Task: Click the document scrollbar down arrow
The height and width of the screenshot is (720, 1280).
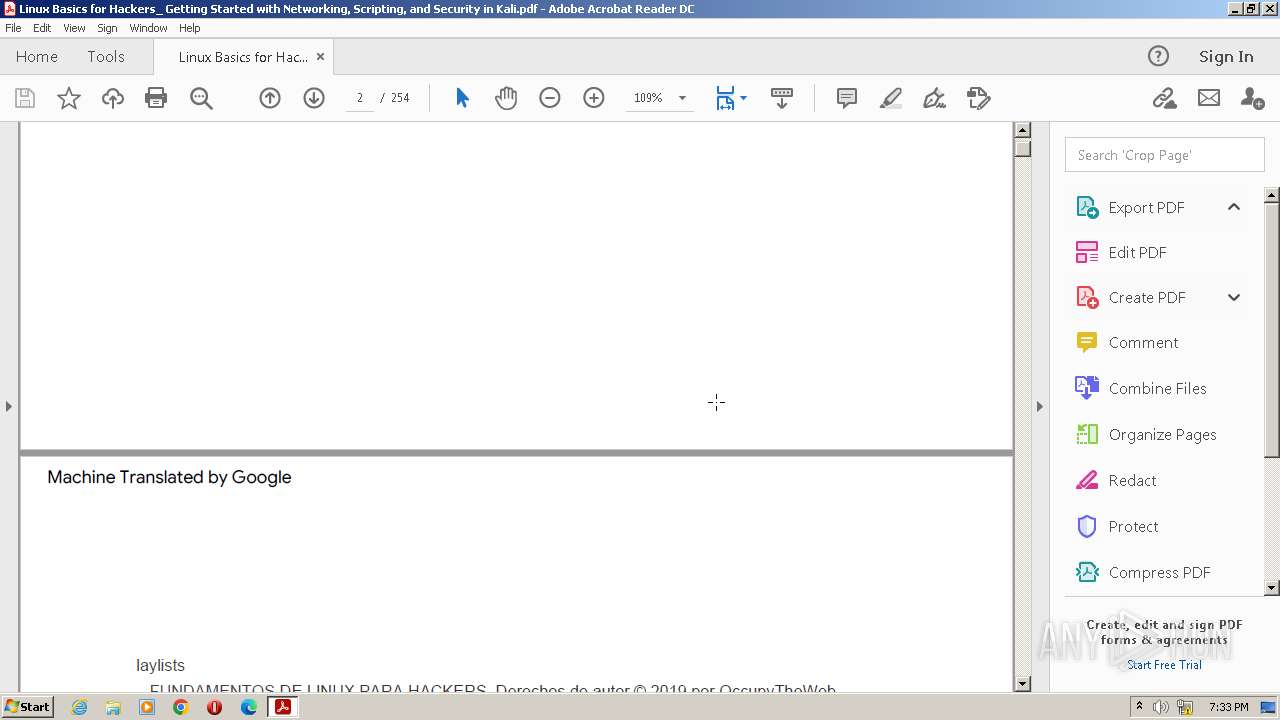Action: click(1022, 684)
